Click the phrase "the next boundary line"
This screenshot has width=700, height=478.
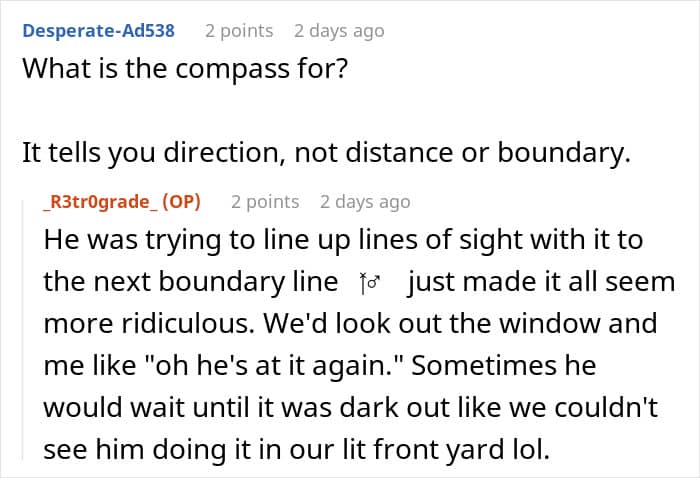190,283
